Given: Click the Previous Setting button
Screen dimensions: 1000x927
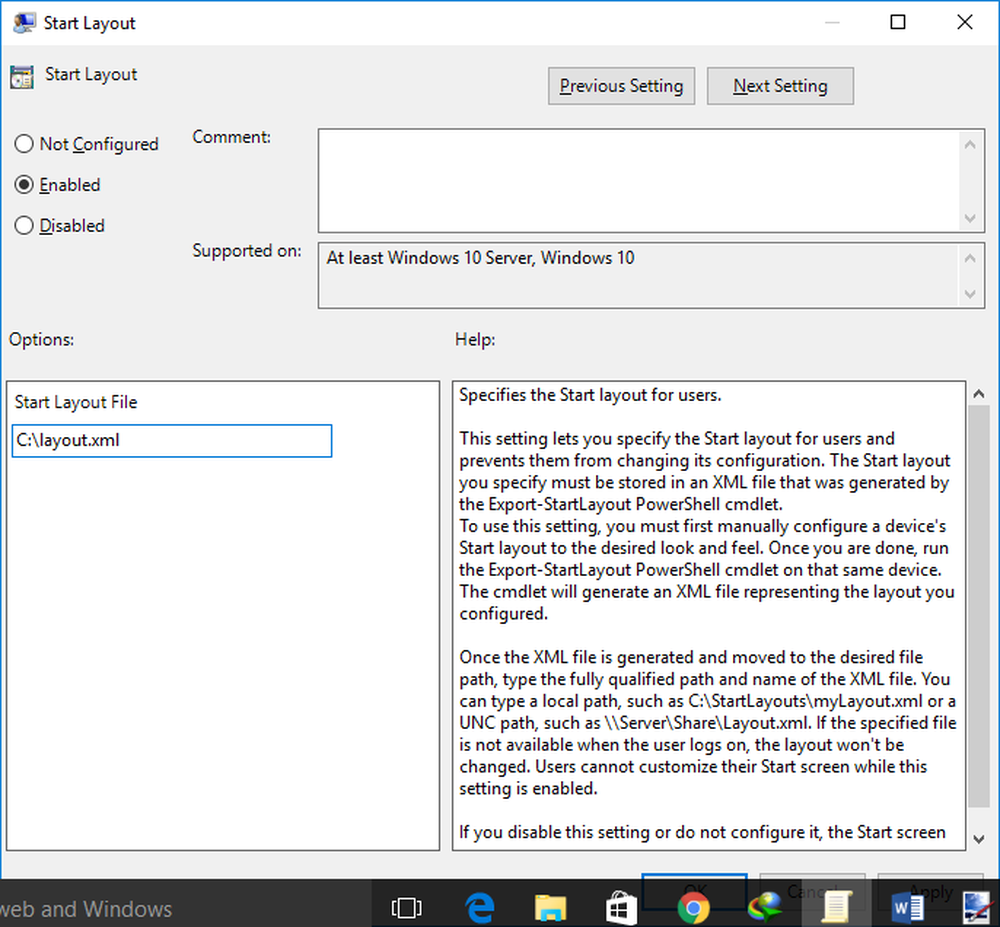Looking at the screenshot, I should tap(621, 86).
